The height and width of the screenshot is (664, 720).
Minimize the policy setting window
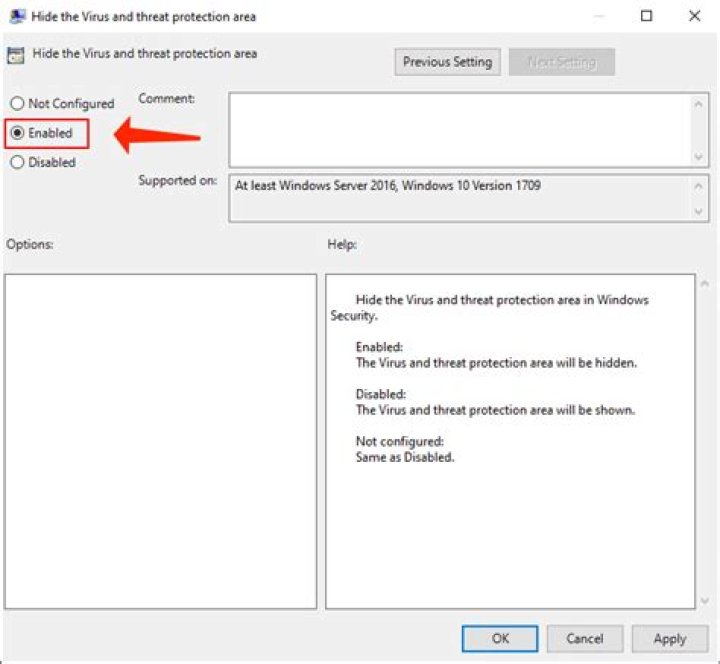600,16
